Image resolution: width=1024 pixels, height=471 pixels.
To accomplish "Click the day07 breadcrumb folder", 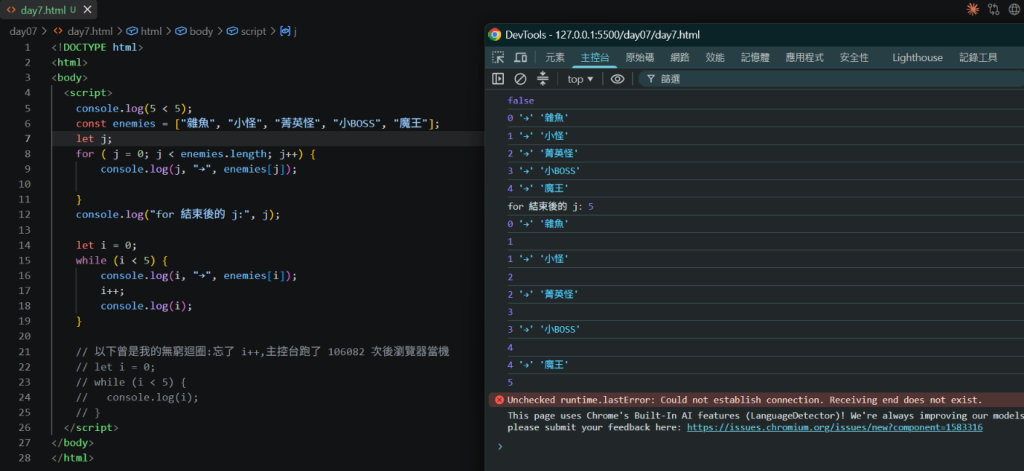I will pos(24,31).
